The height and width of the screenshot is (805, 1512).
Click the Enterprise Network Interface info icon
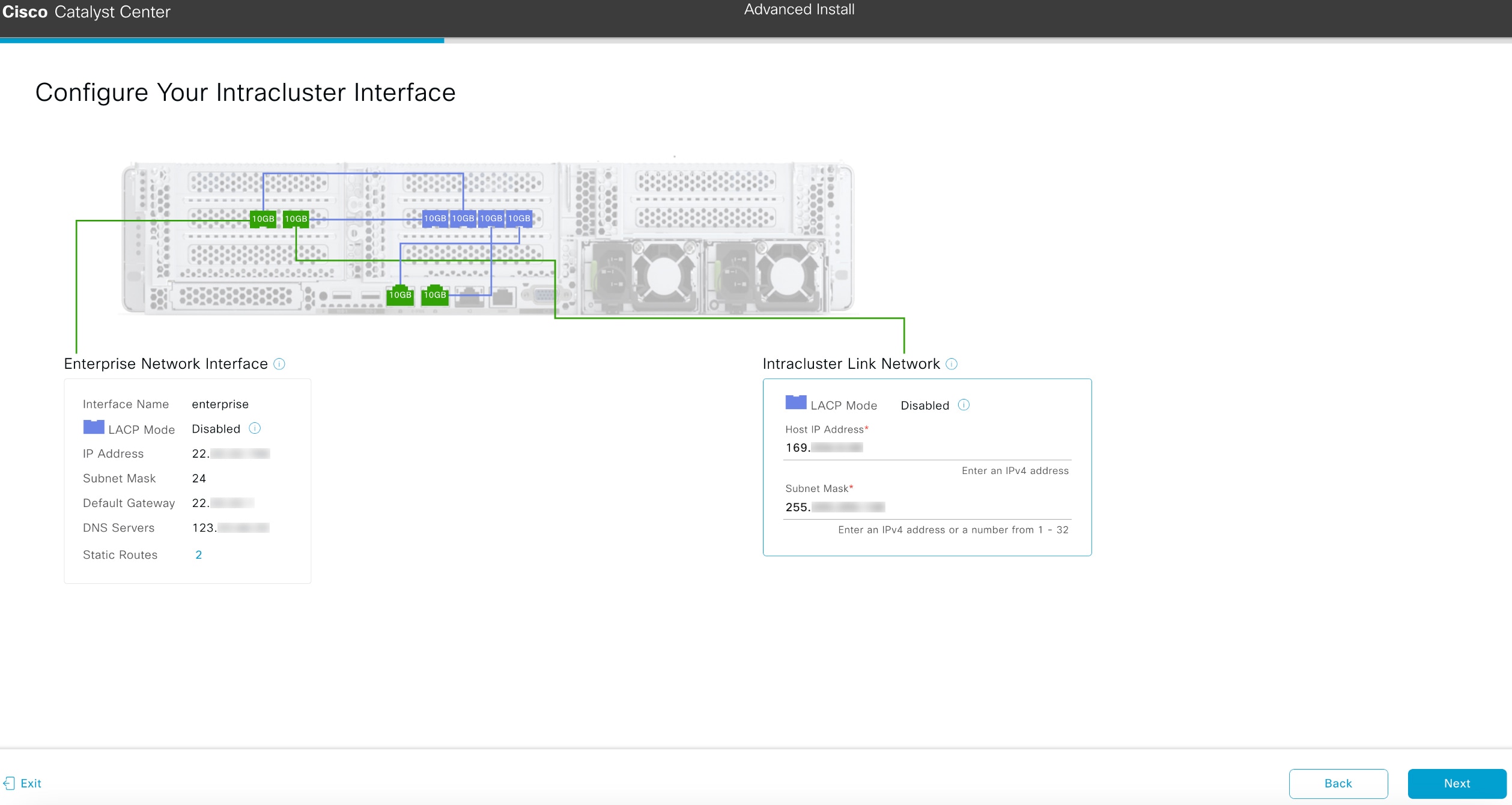point(279,363)
